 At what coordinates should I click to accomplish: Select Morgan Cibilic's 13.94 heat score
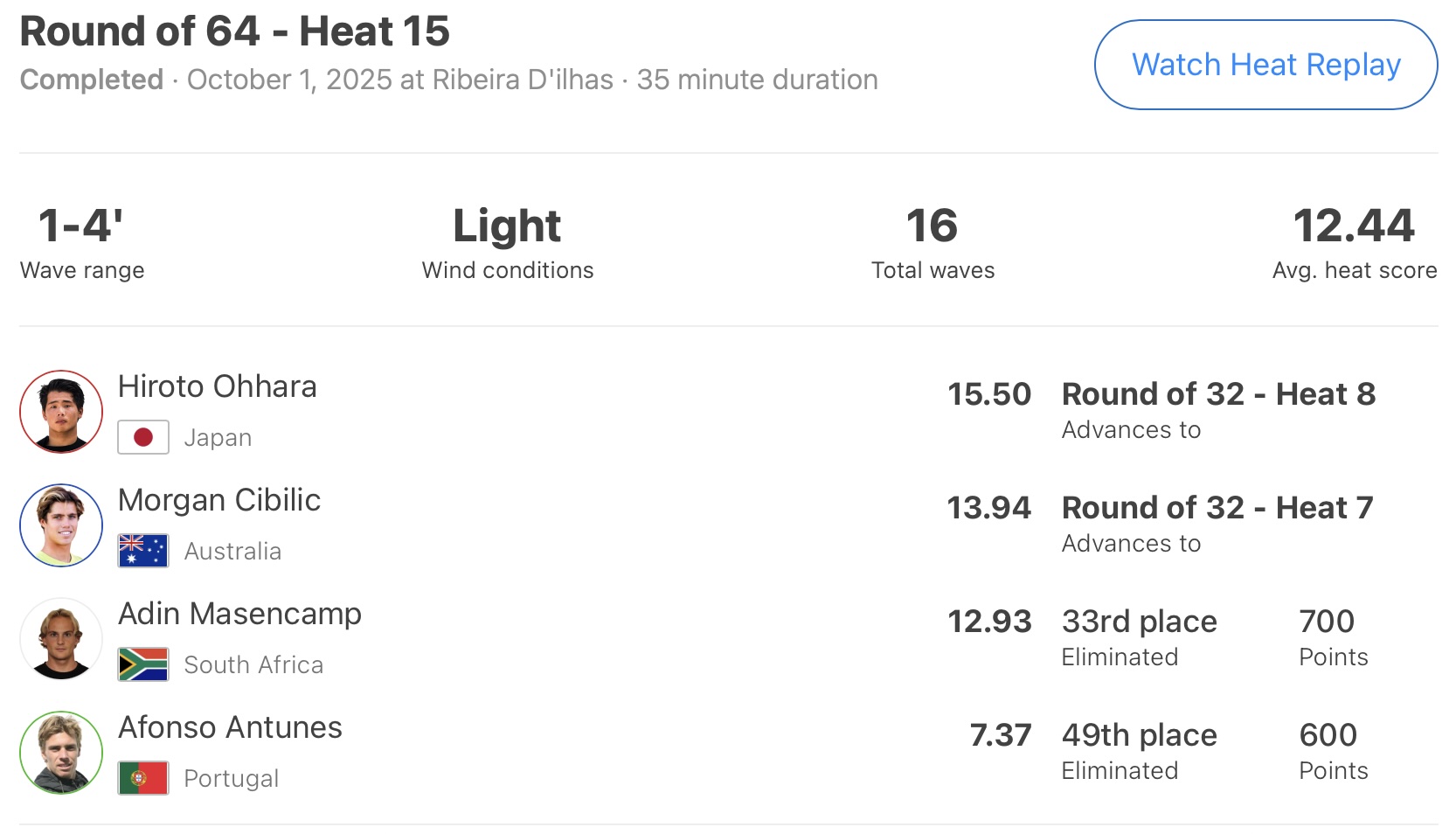click(x=989, y=508)
